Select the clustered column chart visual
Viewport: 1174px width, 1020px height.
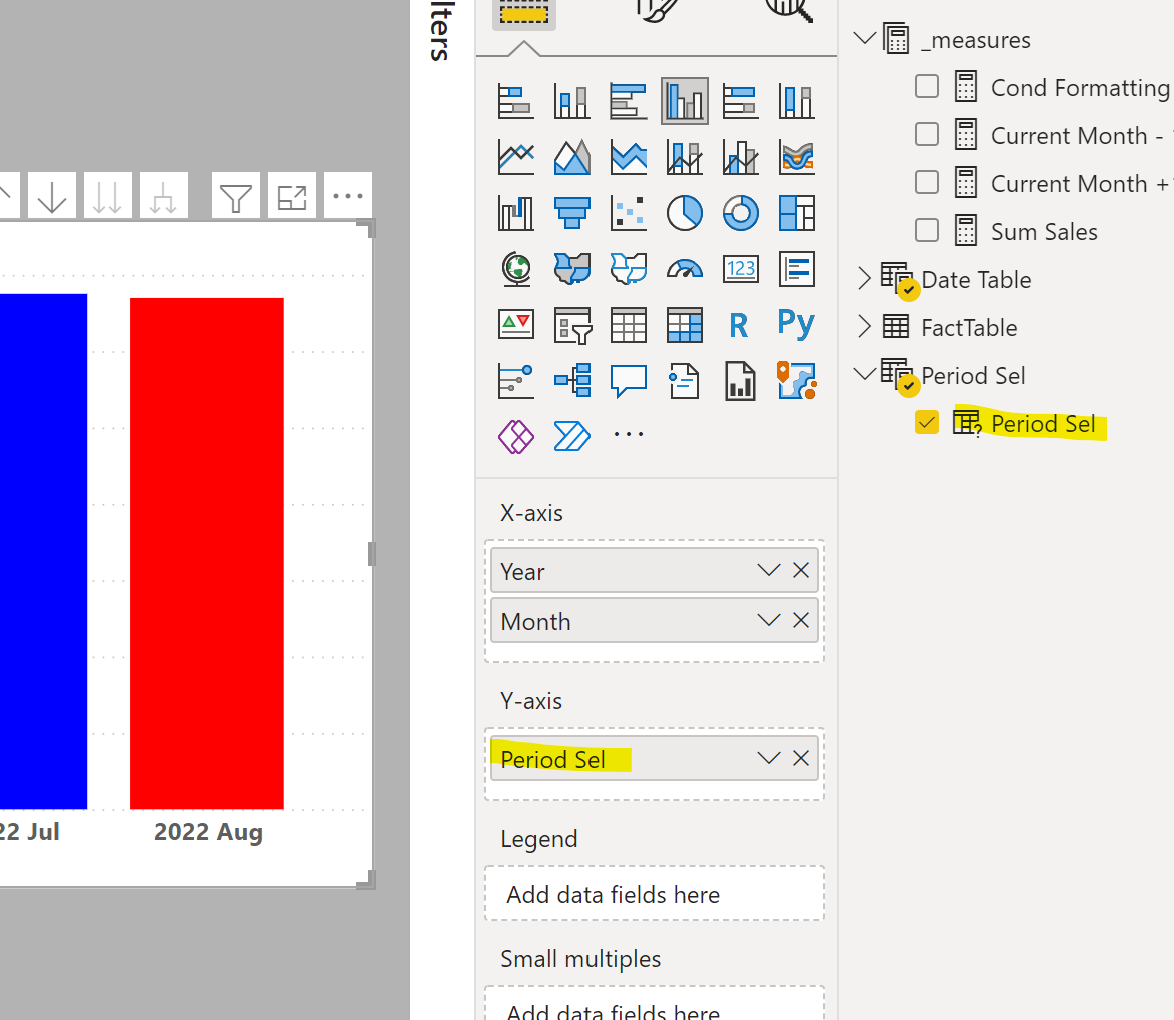tap(684, 101)
